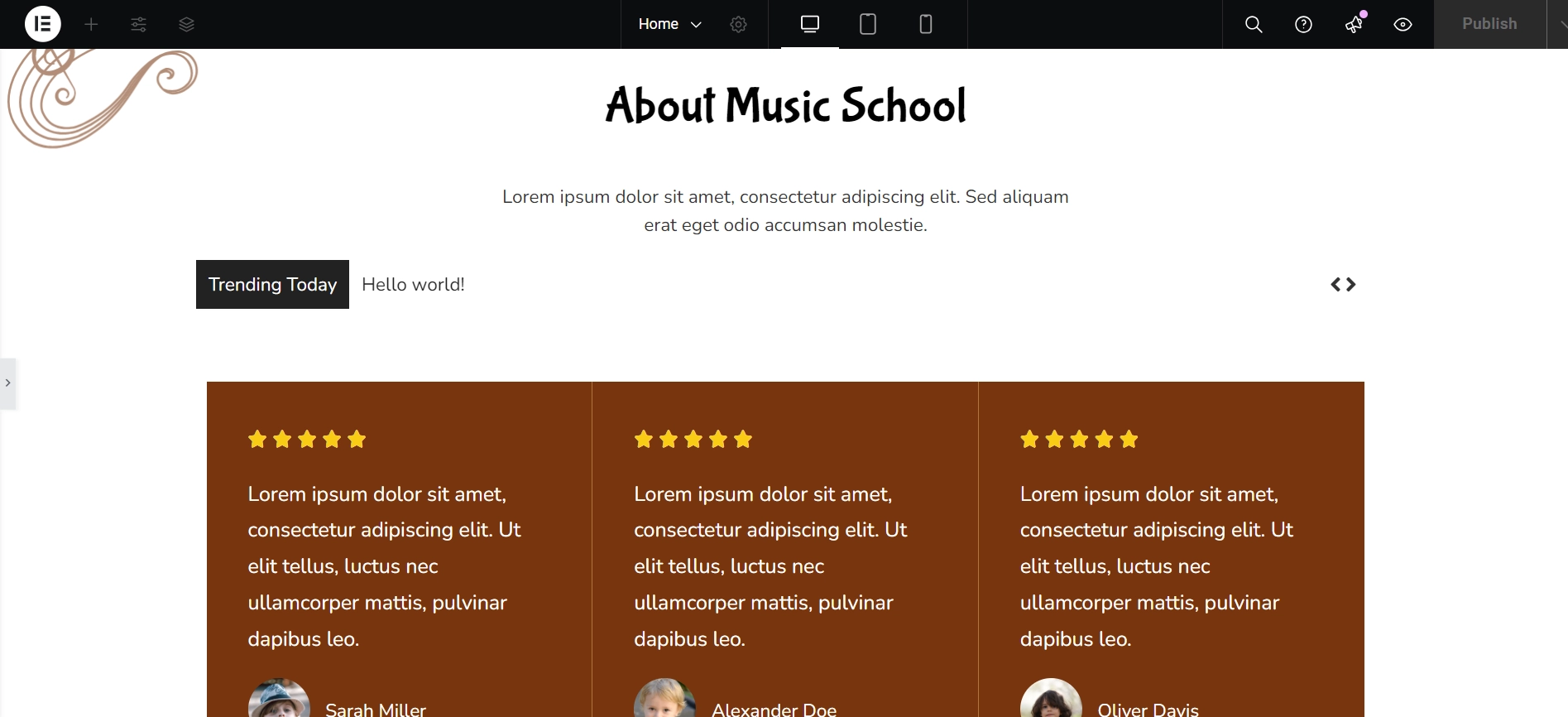Click the Publish button

[1489, 24]
